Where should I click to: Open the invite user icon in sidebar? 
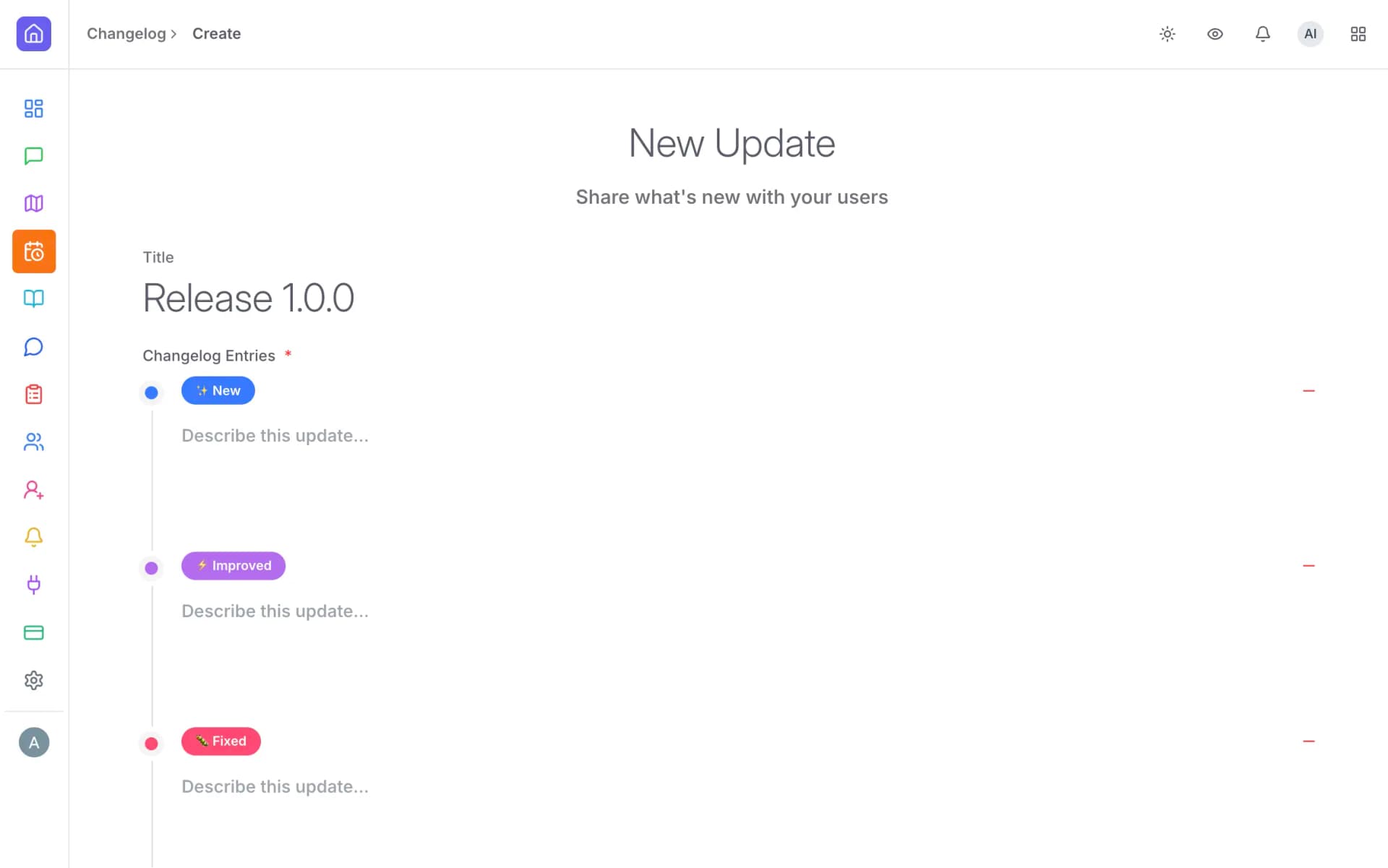point(33,489)
